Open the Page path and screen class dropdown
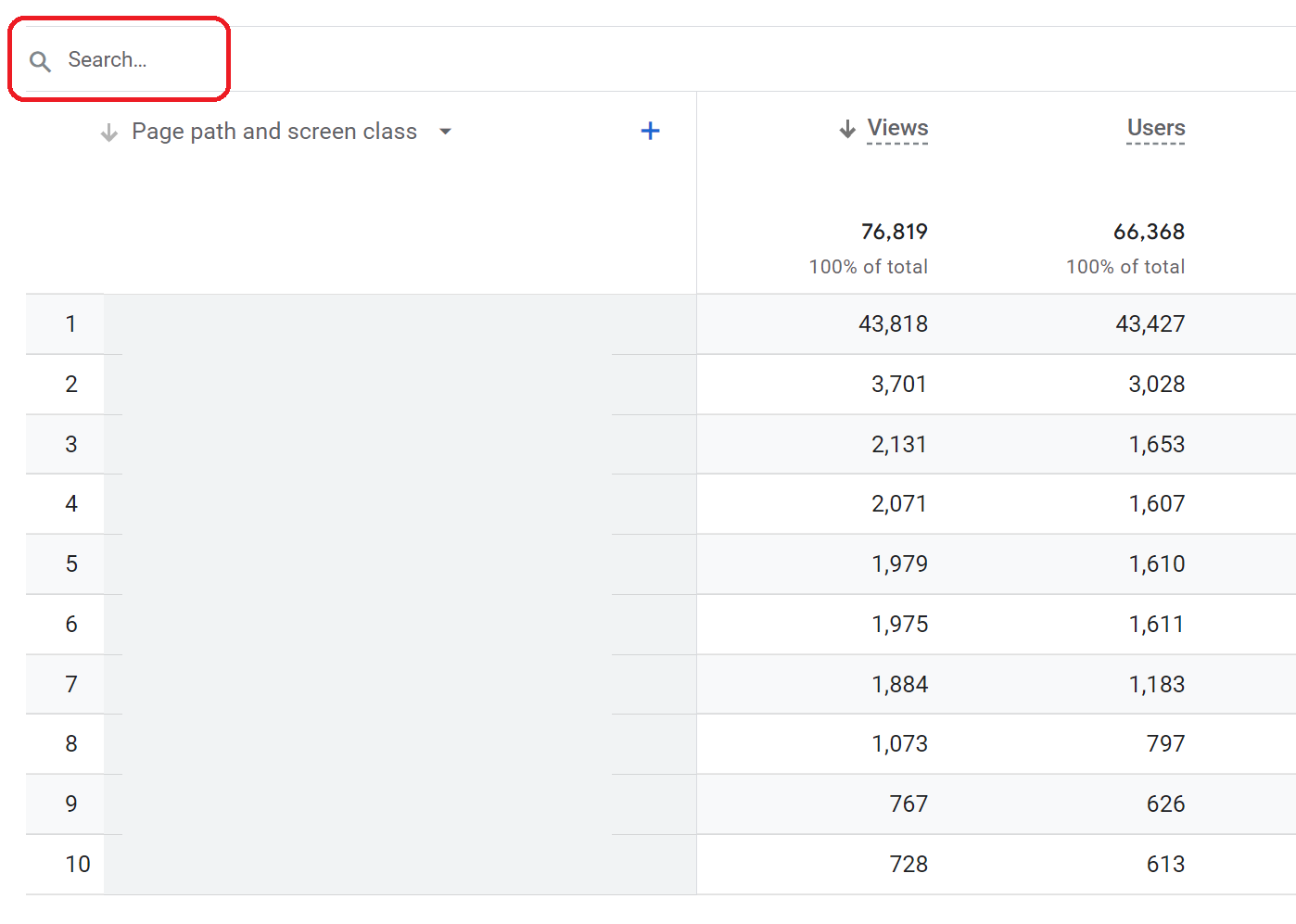The image size is (1296, 924). point(446,132)
